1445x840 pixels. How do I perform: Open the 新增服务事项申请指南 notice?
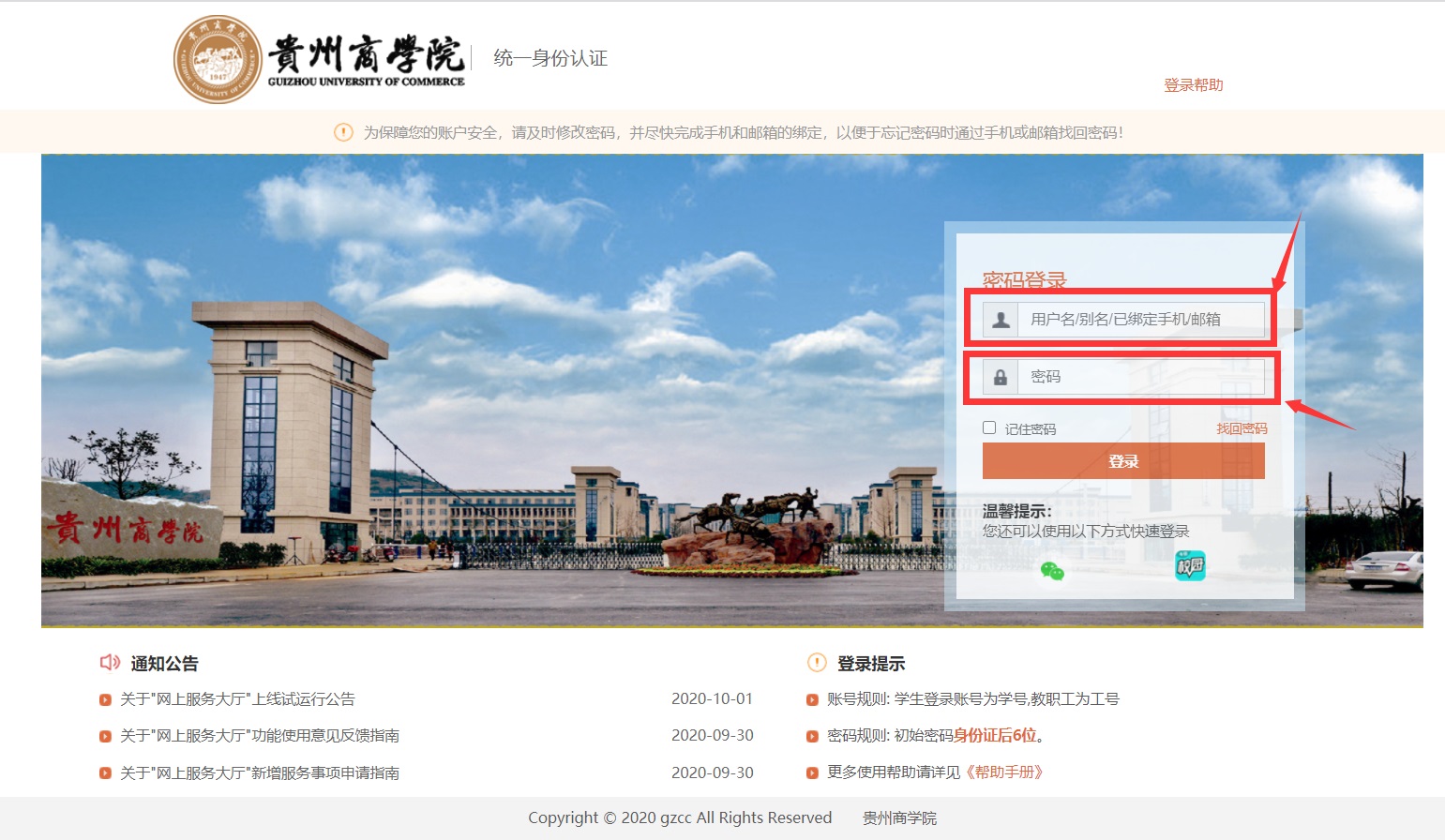point(260,772)
